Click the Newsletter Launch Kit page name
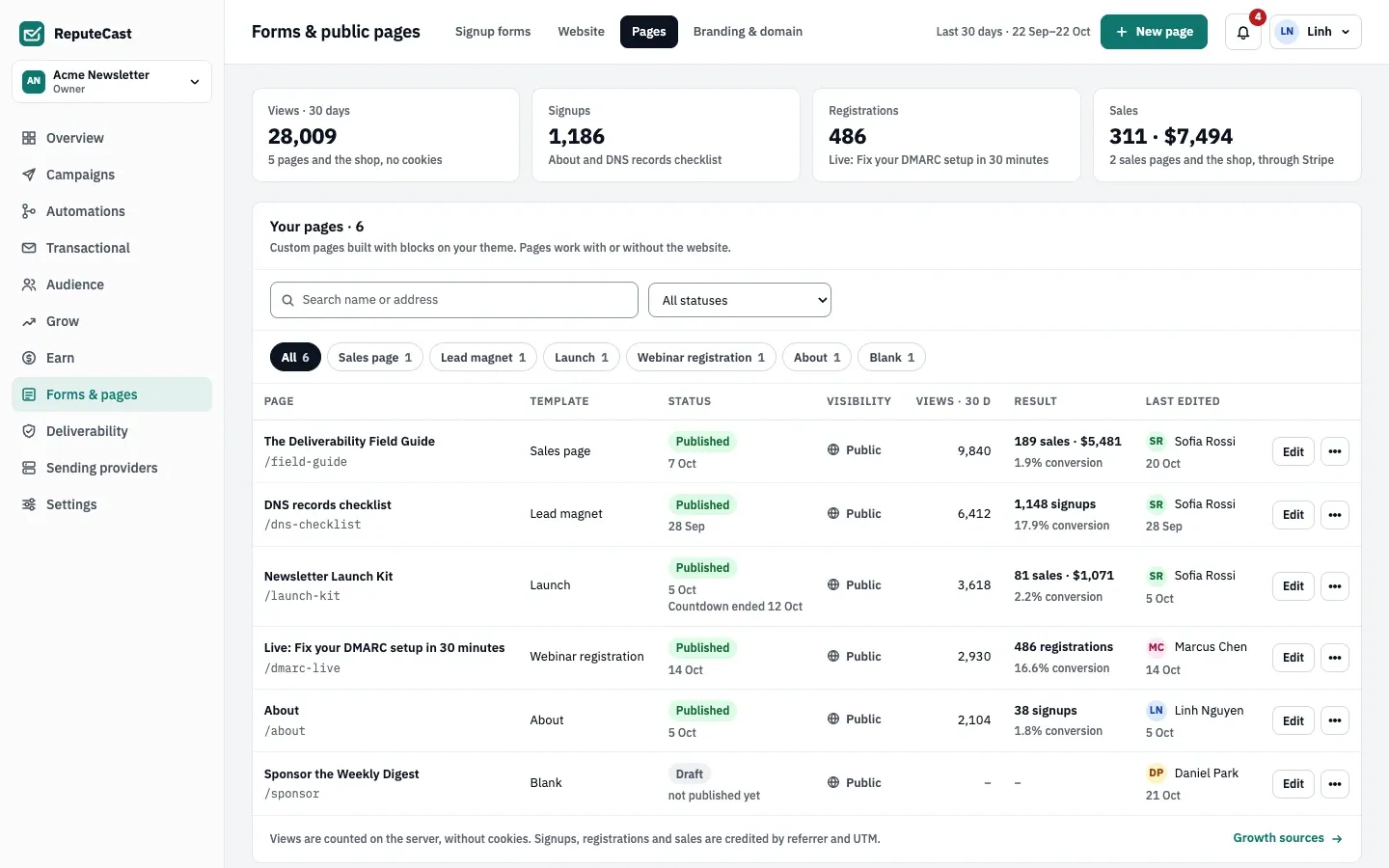The width and height of the screenshot is (1389, 868). tap(328, 576)
